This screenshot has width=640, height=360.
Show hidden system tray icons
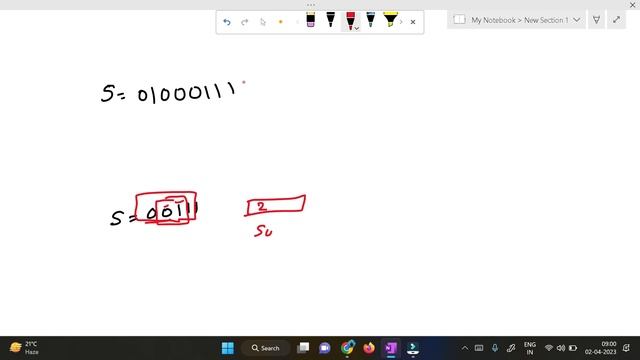click(464, 348)
